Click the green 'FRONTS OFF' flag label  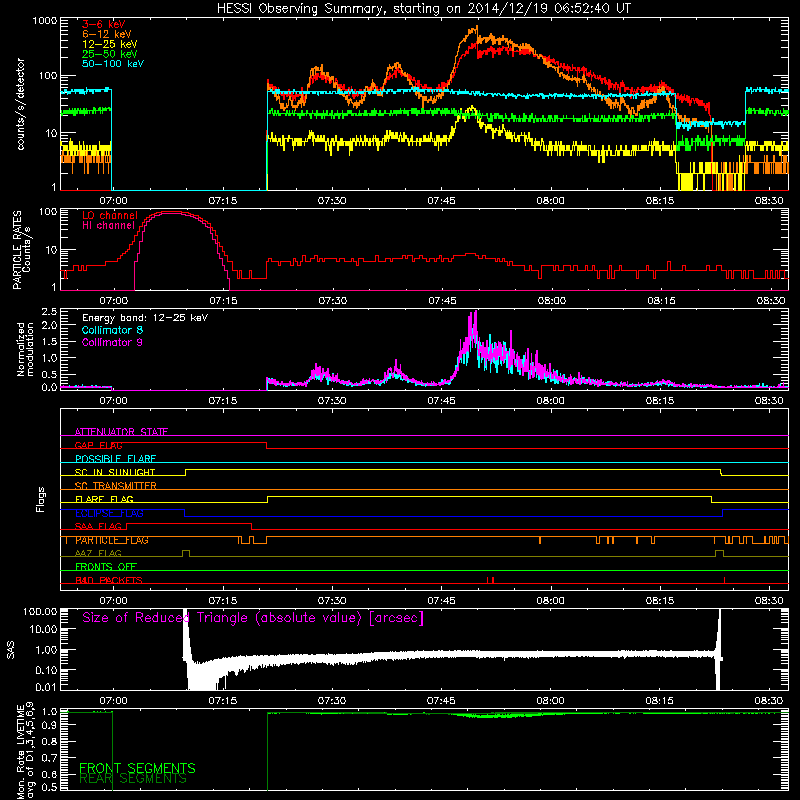[x=106, y=567]
